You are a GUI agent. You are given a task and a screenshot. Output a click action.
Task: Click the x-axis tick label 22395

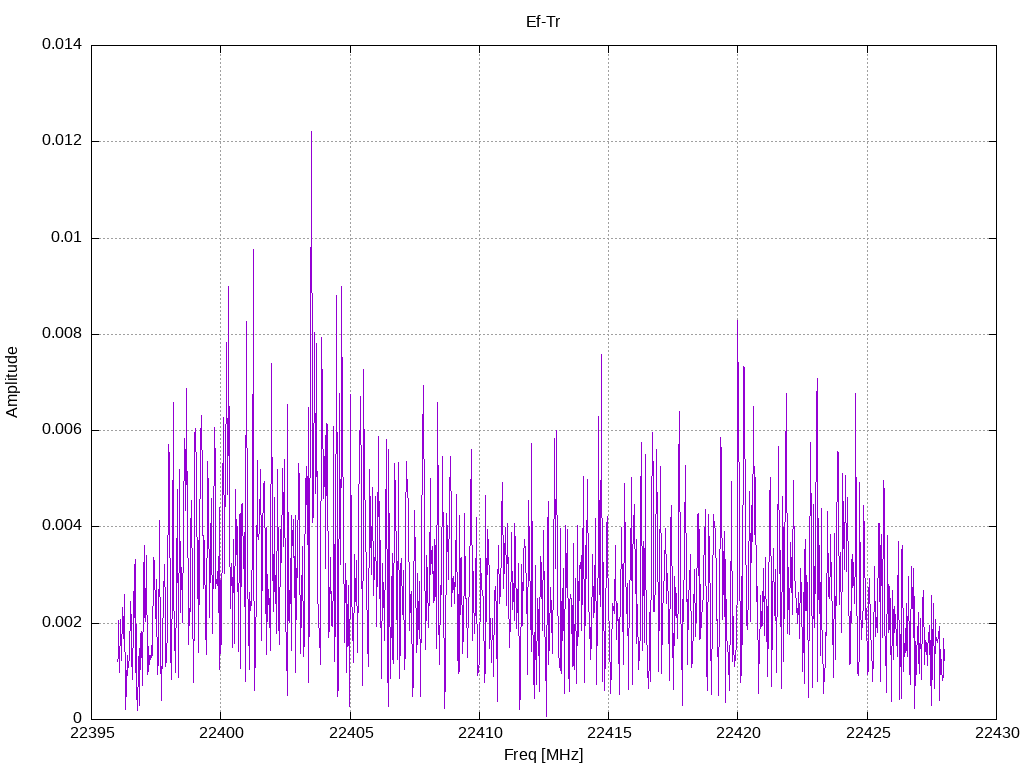point(91,733)
